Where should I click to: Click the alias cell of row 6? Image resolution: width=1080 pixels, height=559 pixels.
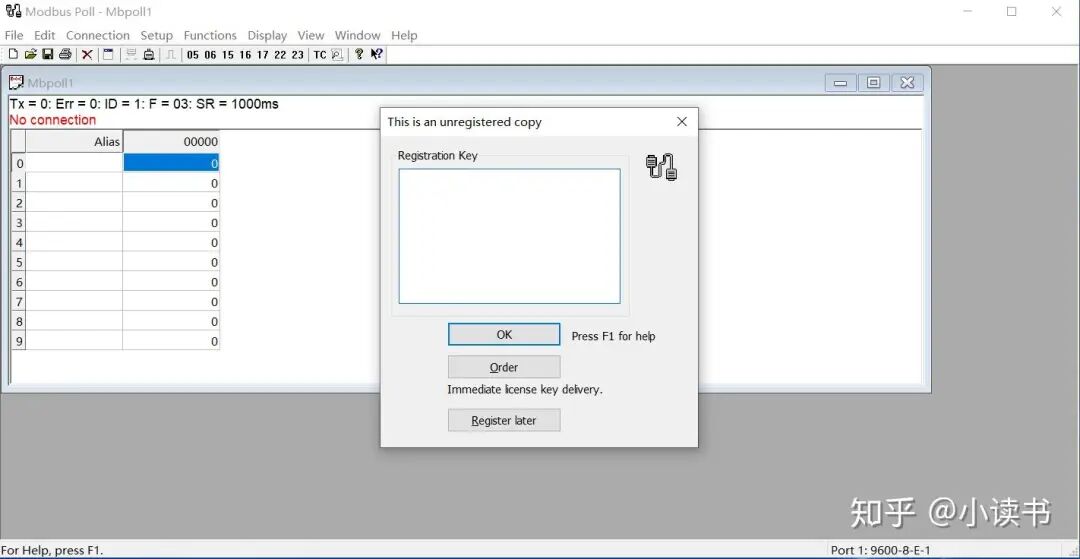(x=74, y=282)
